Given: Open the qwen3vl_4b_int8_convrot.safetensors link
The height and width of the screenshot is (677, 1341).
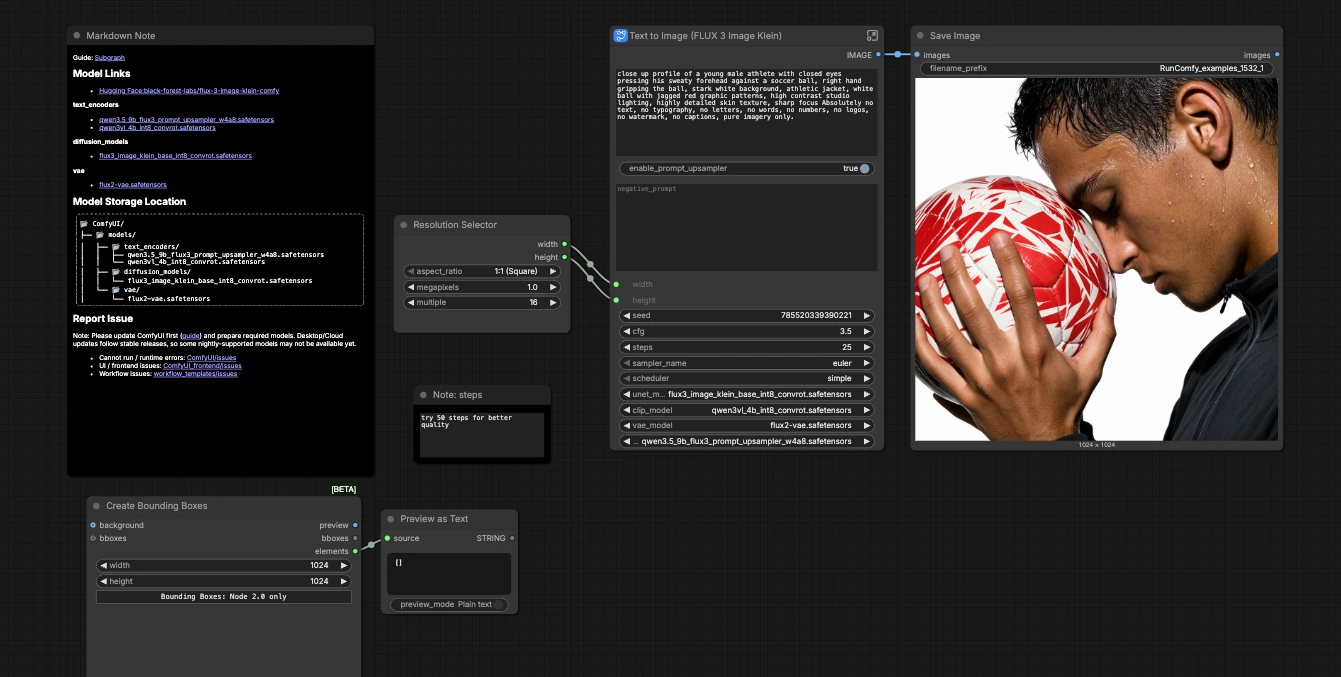Looking at the screenshot, I should point(157,128).
